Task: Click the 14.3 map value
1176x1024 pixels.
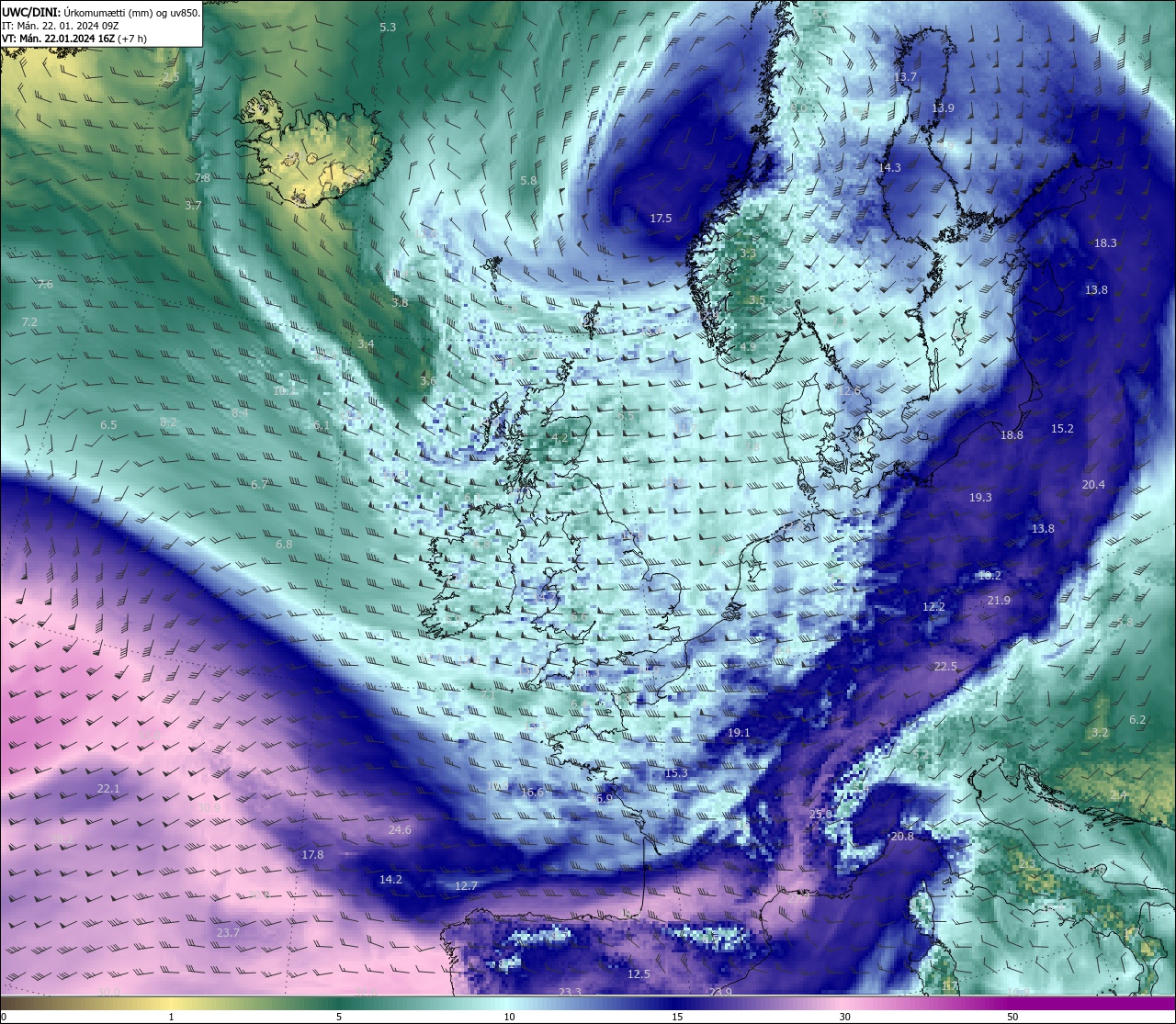Action: [x=889, y=168]
